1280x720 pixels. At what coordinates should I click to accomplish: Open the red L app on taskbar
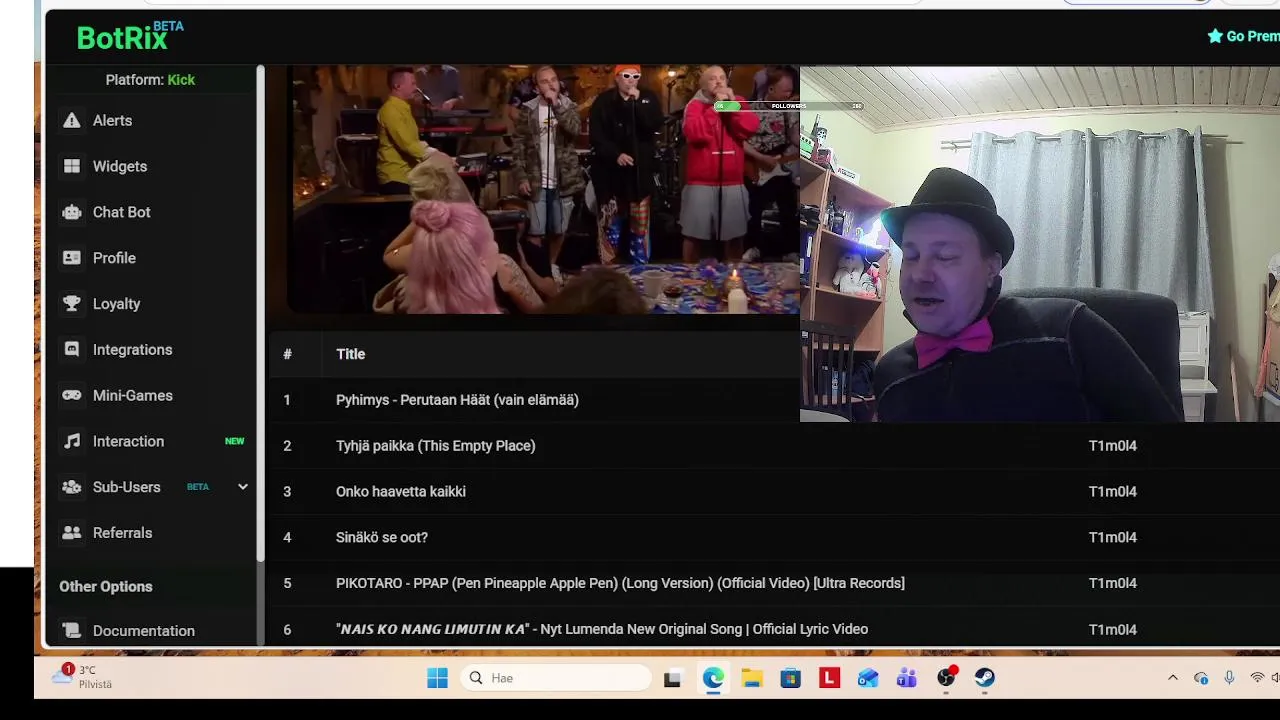click(829, 678)
